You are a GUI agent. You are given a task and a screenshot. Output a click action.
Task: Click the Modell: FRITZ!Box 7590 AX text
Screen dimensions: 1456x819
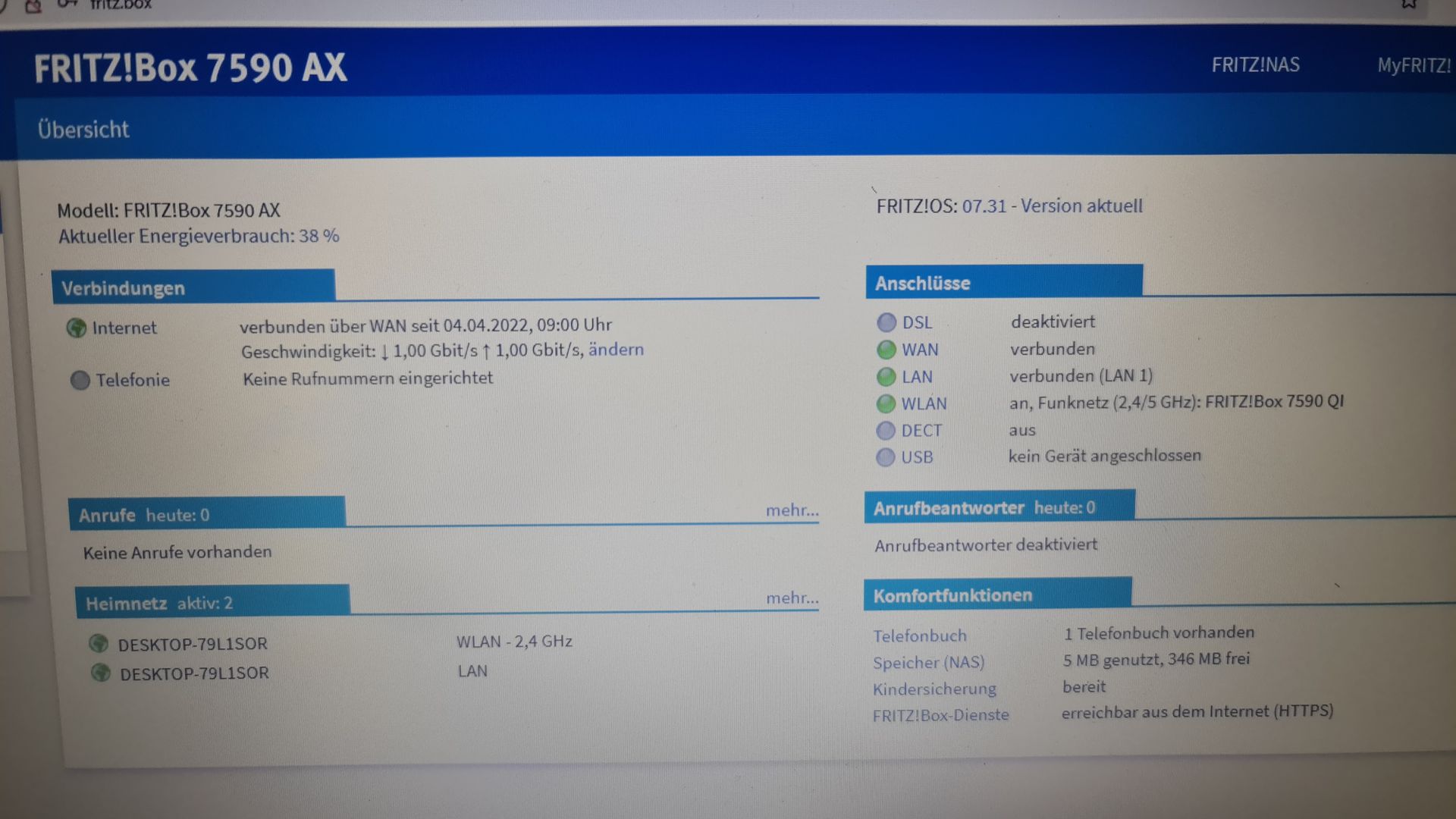click(169, 210)
